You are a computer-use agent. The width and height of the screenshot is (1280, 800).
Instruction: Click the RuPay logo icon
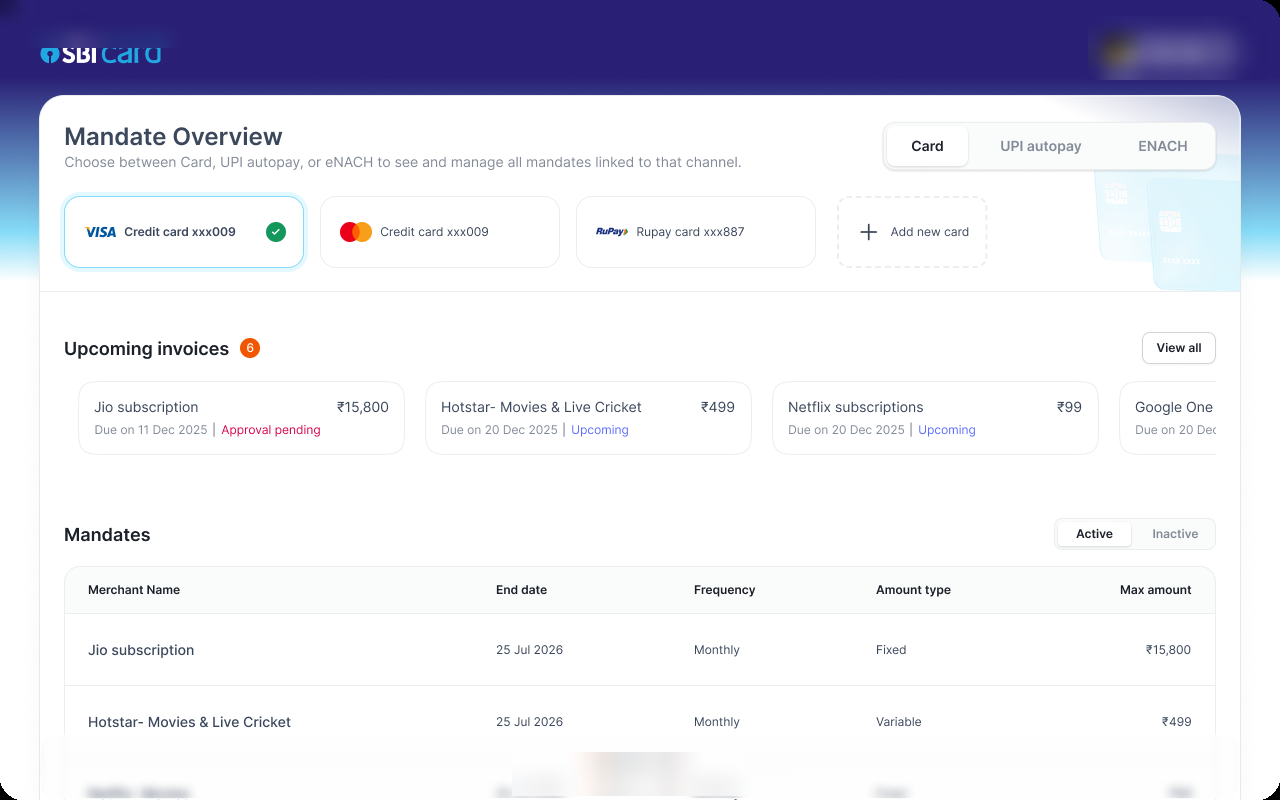tap(612, 232)
